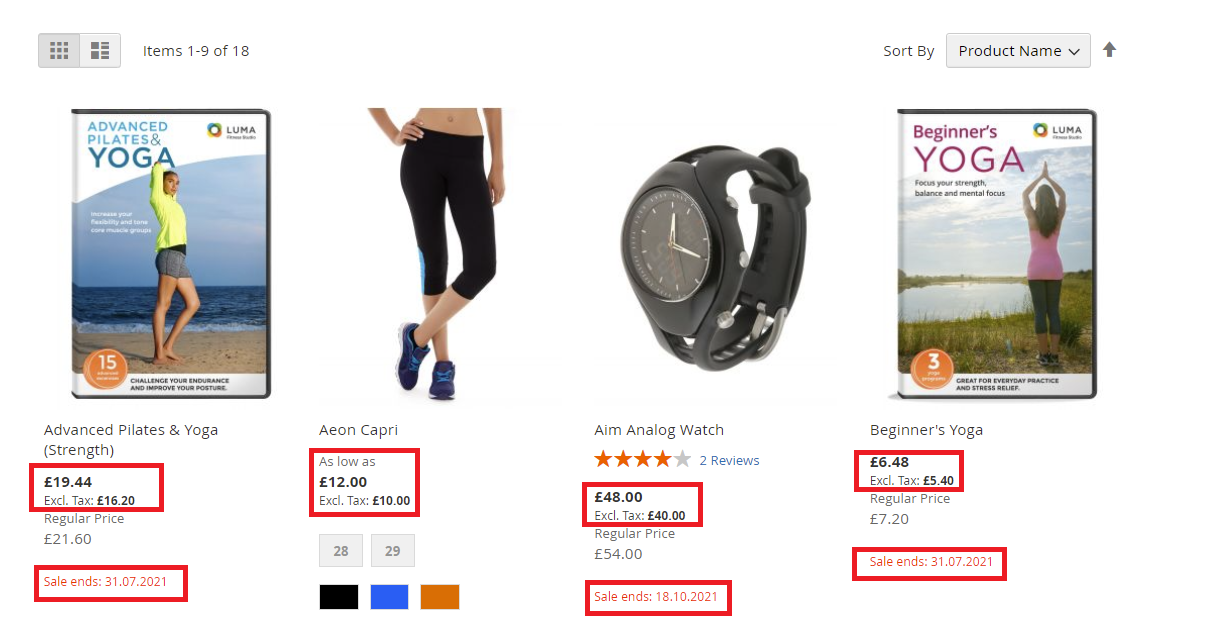Switch to grid view mode
This screenshot has height=638, width=1206.
59,50
